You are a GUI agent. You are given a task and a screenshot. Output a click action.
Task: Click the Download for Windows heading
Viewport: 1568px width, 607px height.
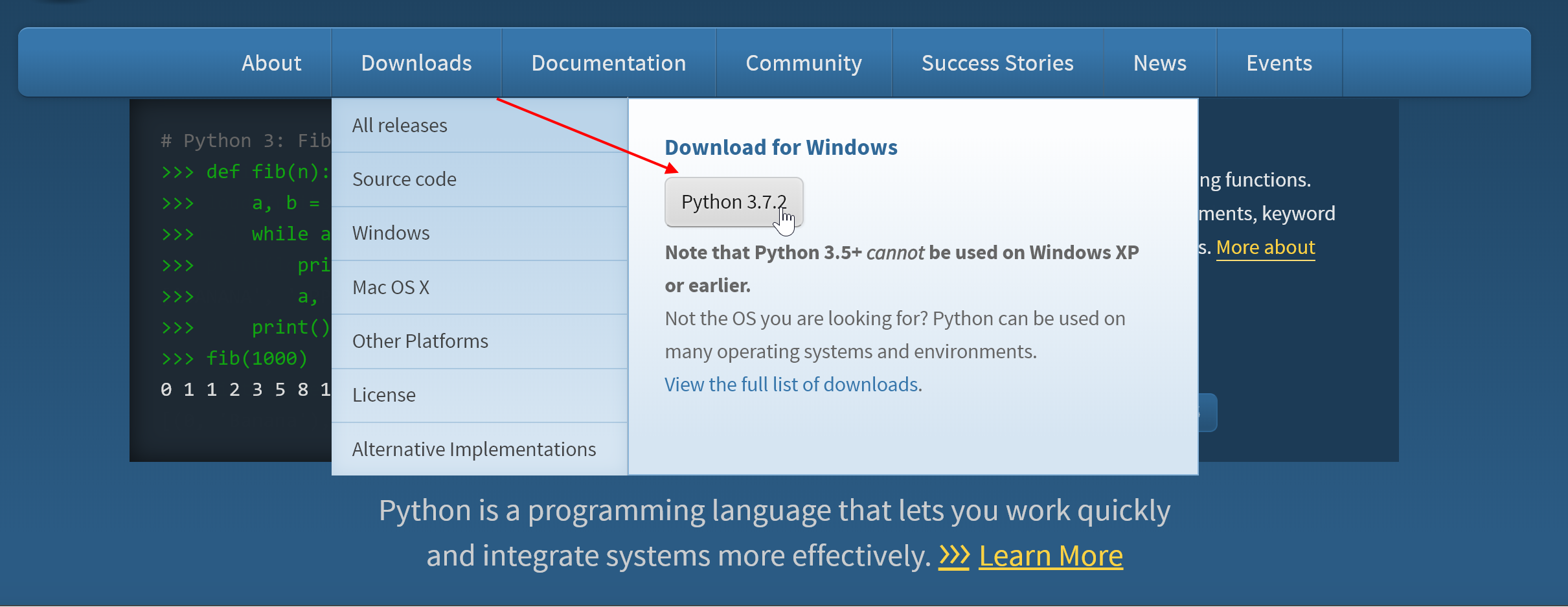tap(781, 148)
